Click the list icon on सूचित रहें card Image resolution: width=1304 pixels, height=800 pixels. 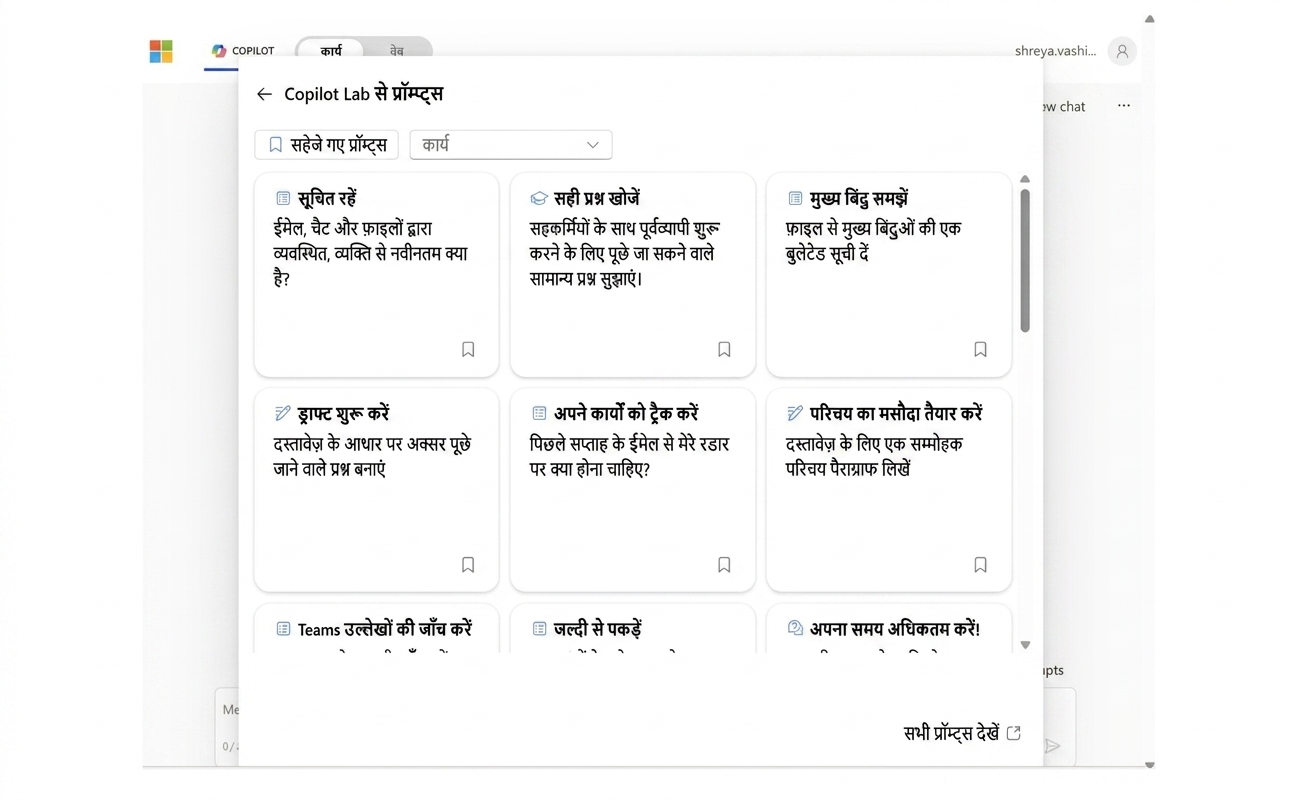point(283,199)
